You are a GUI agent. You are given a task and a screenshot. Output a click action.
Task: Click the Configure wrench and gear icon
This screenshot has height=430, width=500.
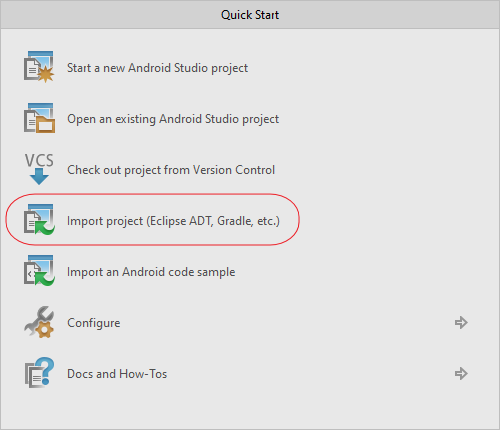39,322
